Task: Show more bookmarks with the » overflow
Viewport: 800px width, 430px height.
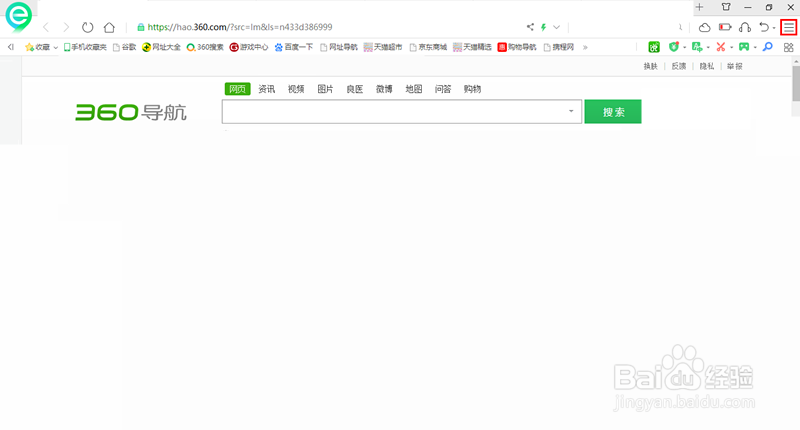Action: click(x=585, y=47)
